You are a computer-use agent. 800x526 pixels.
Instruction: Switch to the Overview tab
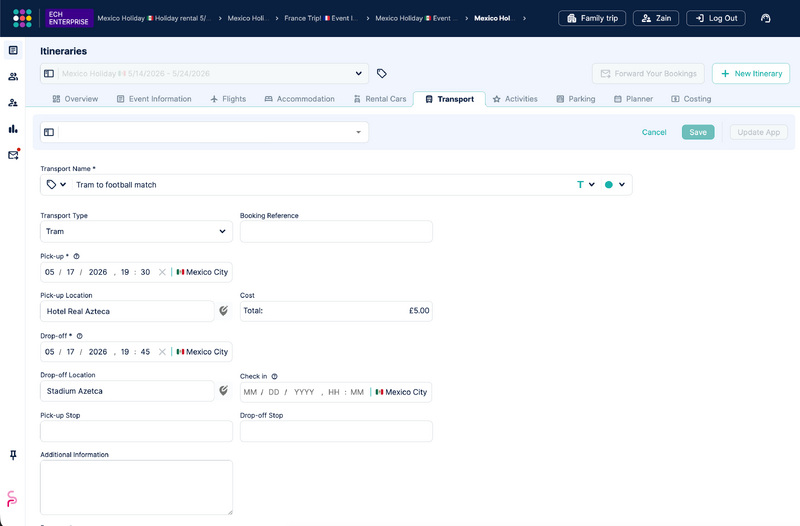point(75,98)
